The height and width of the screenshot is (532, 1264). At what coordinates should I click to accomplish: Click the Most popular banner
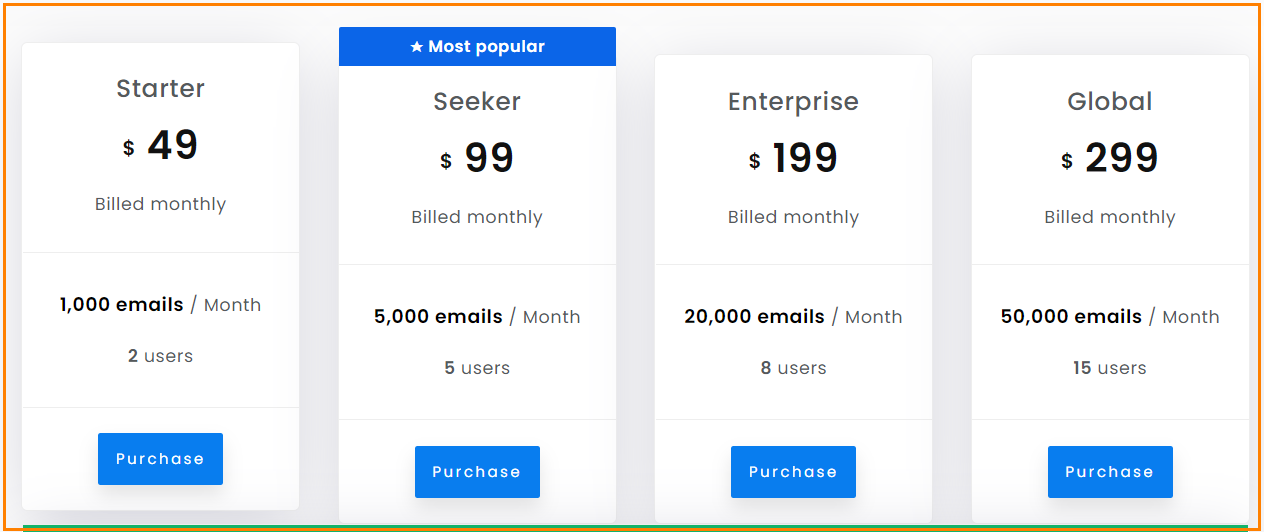coord(477,47)
